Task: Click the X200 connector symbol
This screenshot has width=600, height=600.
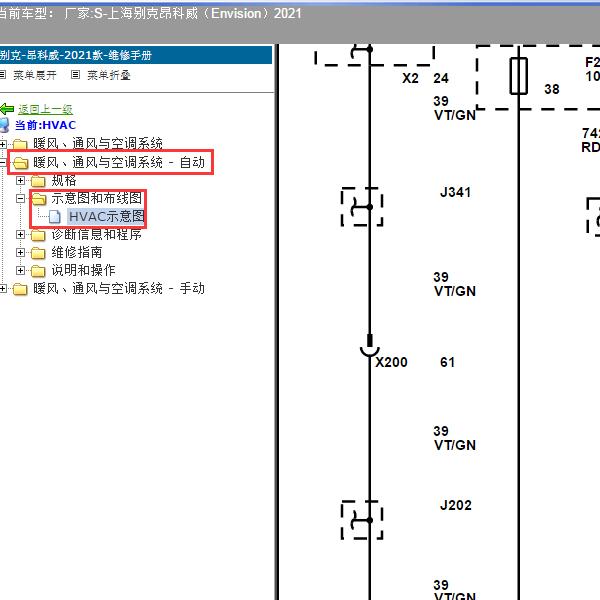Action: [370, 346]
